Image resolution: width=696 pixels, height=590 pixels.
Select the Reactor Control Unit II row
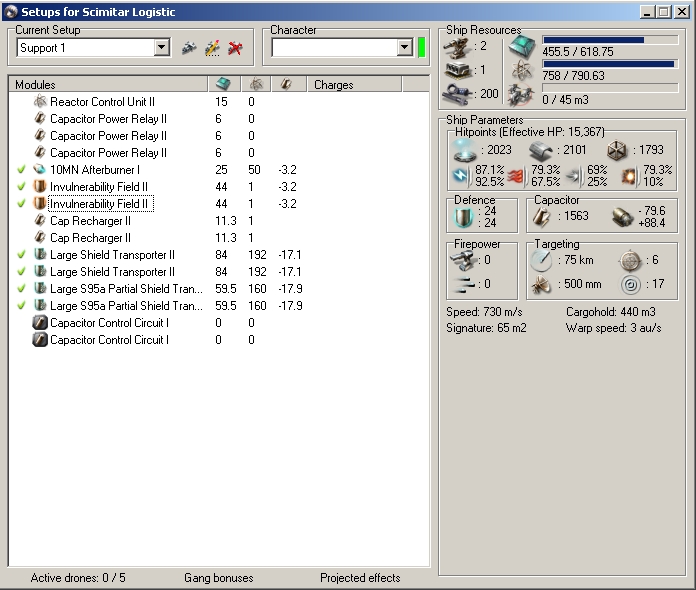pyautogui.click(x=219, y=102)
